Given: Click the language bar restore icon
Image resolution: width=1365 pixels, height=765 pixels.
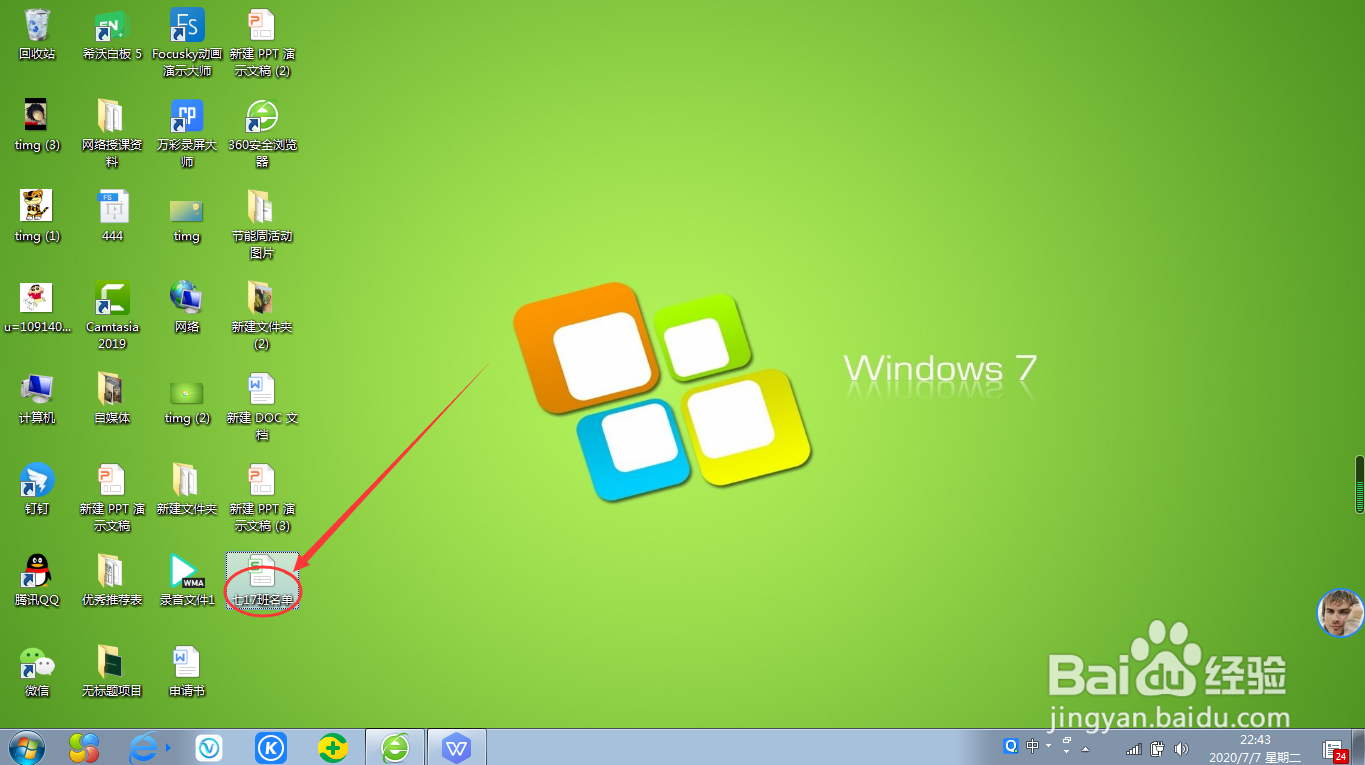Looking at the screenshot, I should coord(1066,741).
